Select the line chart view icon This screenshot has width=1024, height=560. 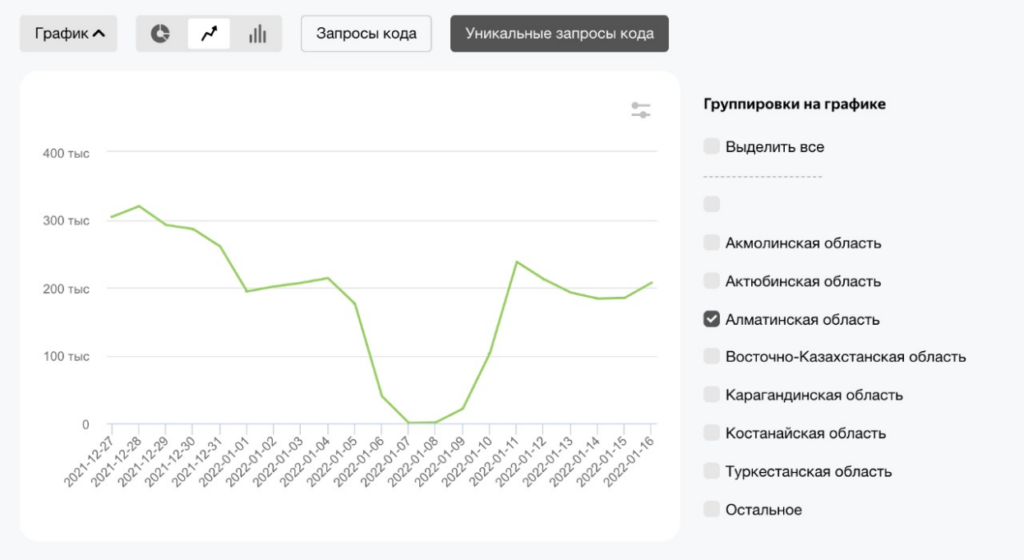(x=209, y=33)
